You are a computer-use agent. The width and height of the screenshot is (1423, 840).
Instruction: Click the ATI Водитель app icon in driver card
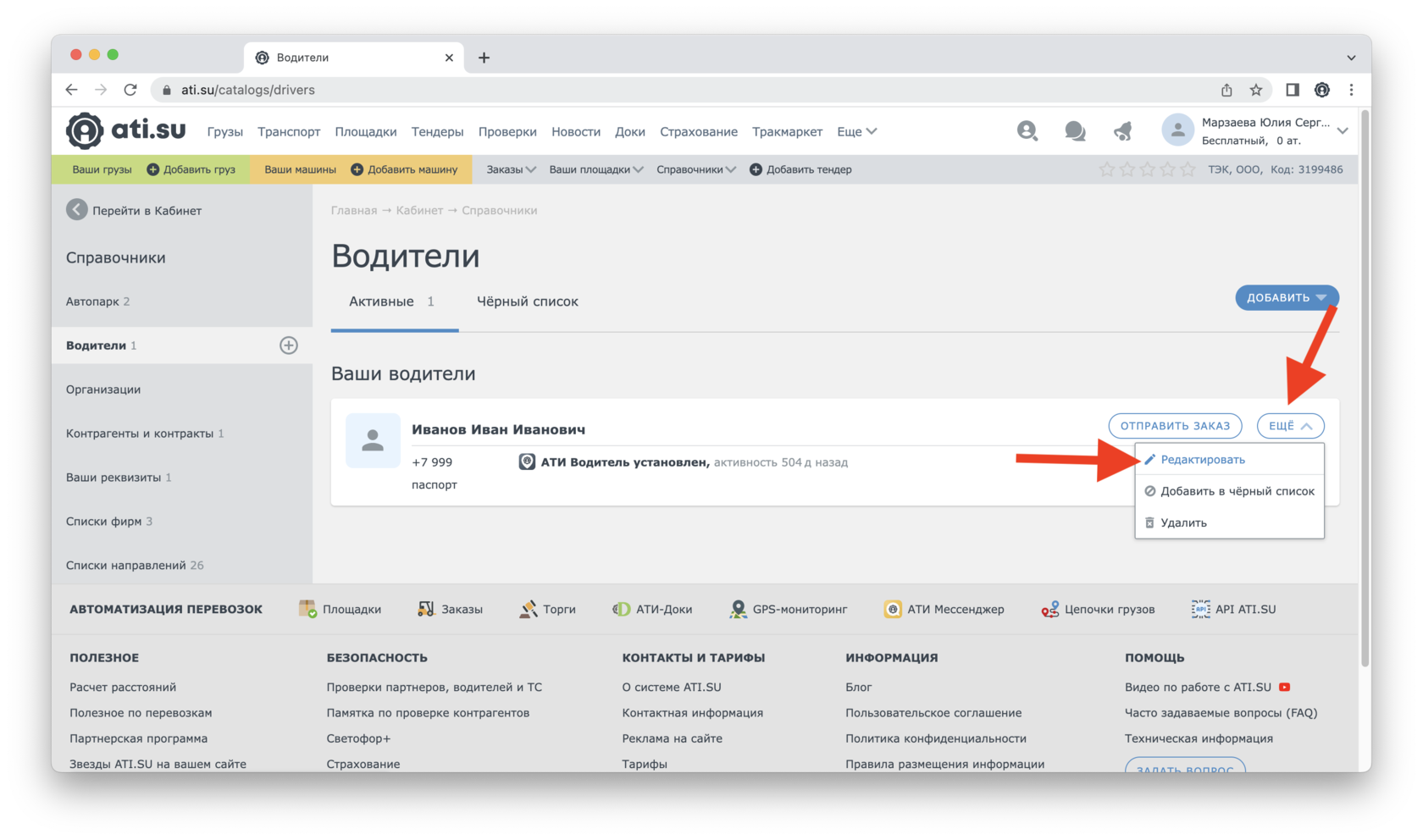[527, 461]
